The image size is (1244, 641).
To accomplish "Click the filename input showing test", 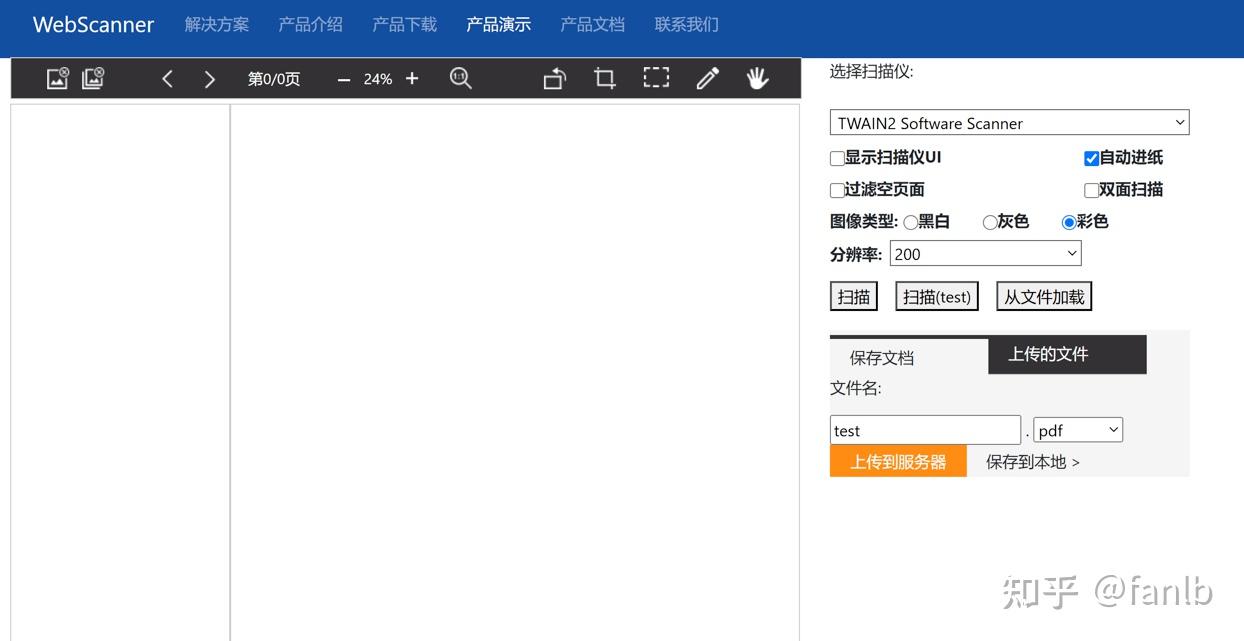I will tap(924, 429).
